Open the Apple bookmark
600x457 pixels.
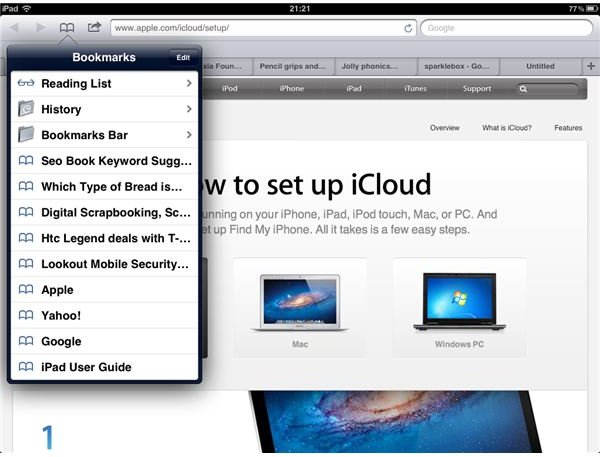(104, 290)
